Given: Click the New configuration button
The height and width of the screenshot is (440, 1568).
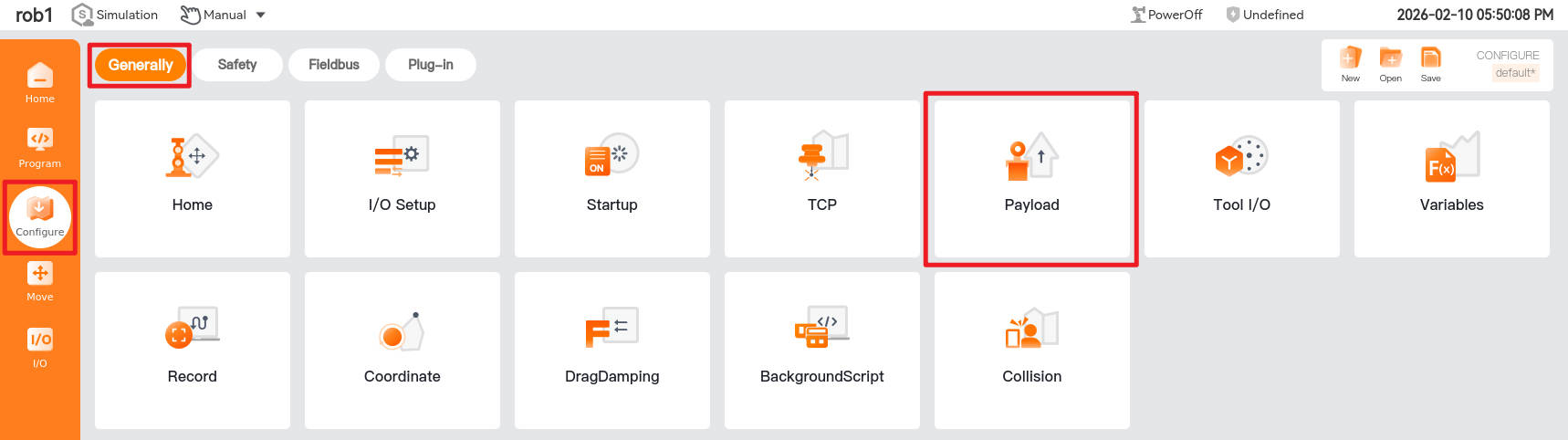Looking at the screenshot, I should tap(1350, 65).
